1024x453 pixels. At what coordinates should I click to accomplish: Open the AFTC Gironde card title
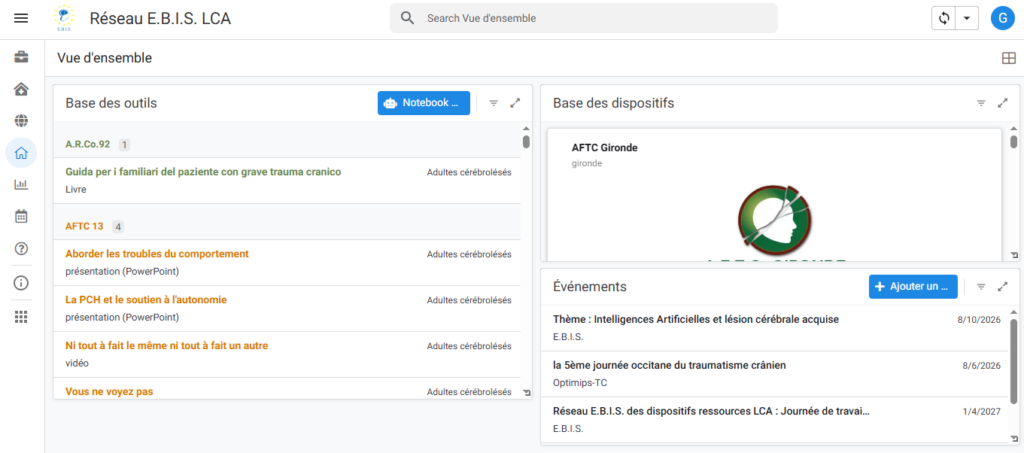click(x=605, y=148)
